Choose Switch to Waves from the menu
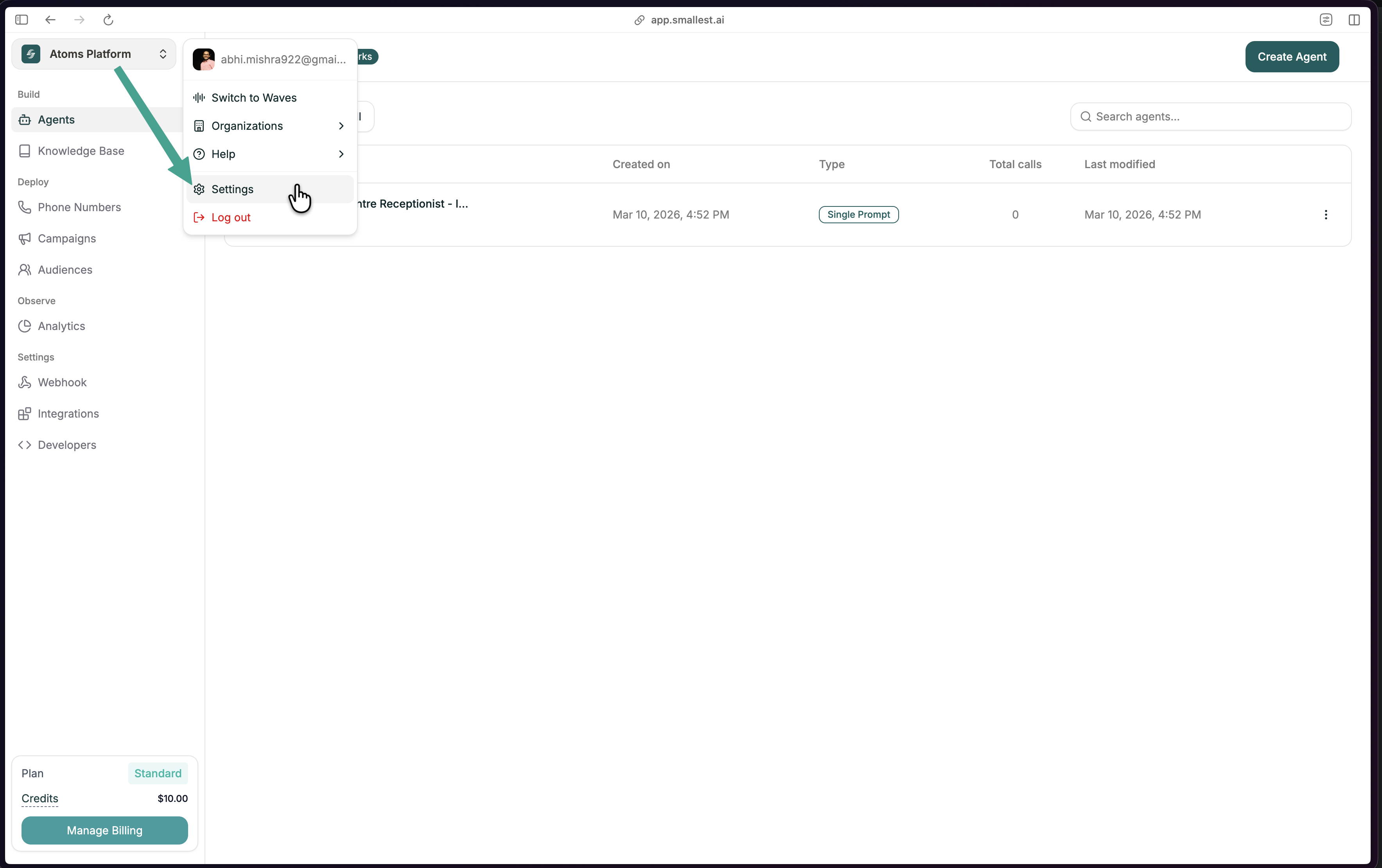1382x868 pixels. click(x=254, y=97)
